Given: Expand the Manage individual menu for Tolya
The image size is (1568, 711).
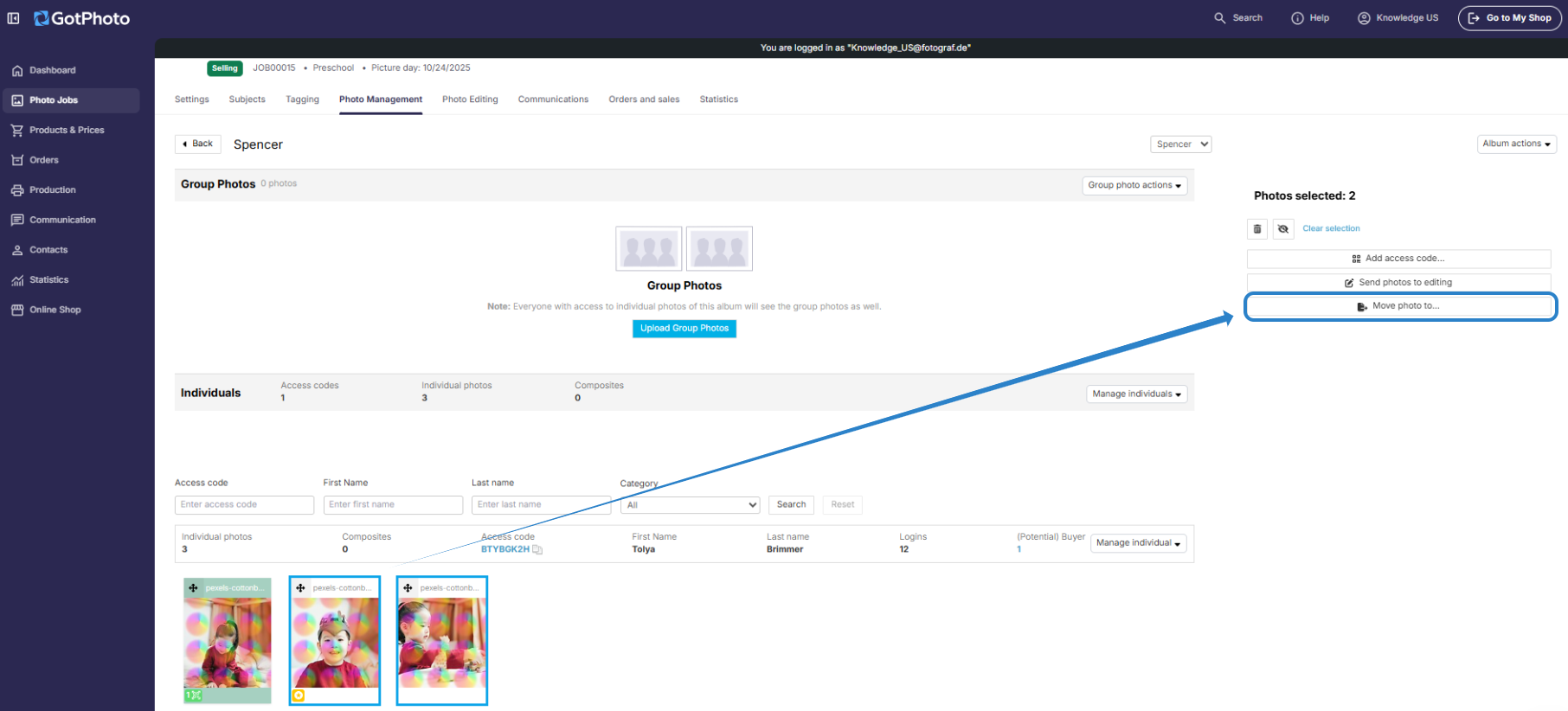Looking at the screenshot, I should tap(1138, 543).
